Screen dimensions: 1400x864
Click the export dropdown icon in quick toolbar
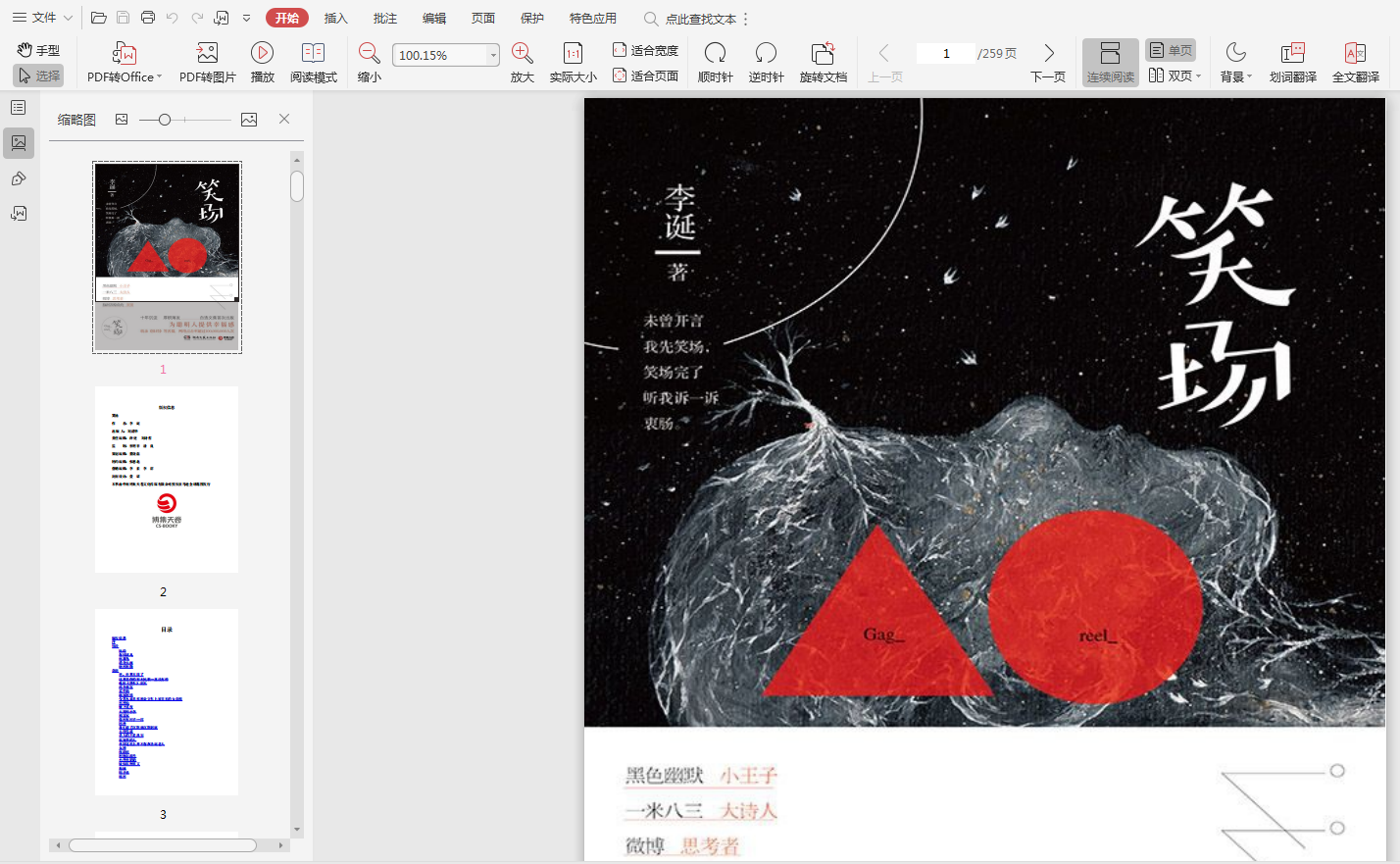[x=222, y=18]
